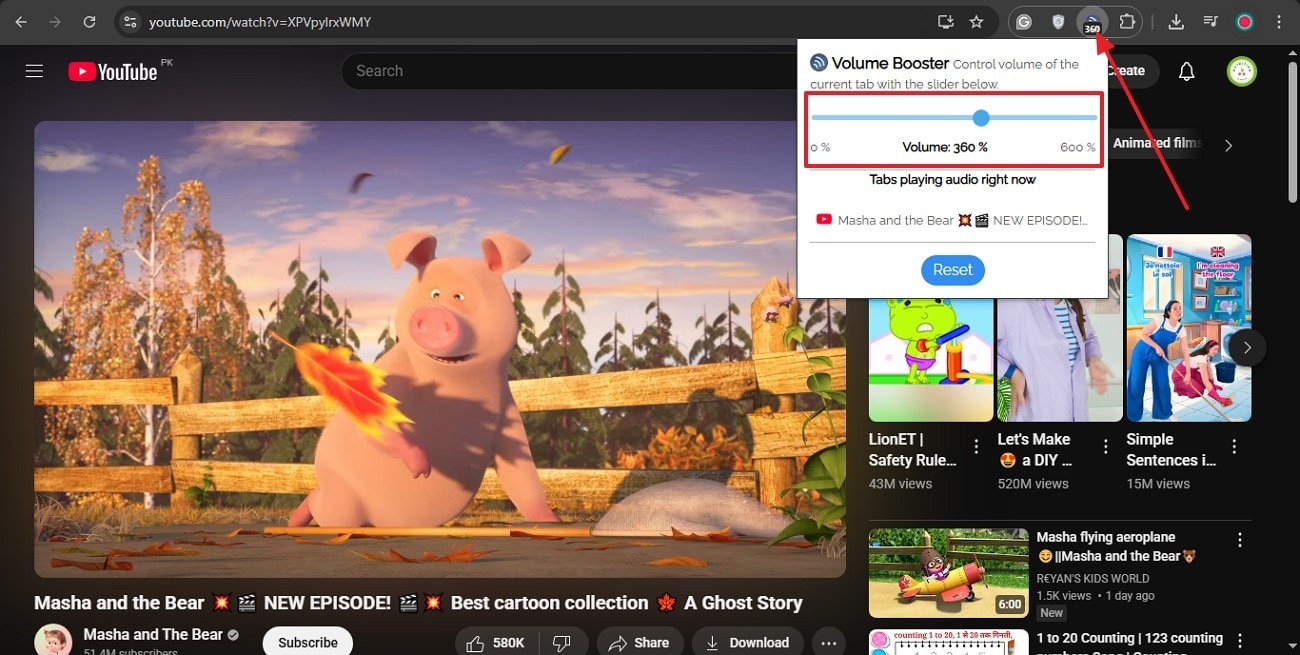Open the Simple Sentences short thumbnail
Image resolution: width=1300 pixels, height=655 pixels.
coord(1189,328)
